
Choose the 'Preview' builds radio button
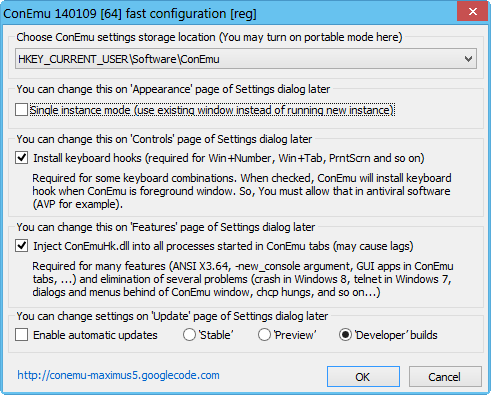point(264,335)
